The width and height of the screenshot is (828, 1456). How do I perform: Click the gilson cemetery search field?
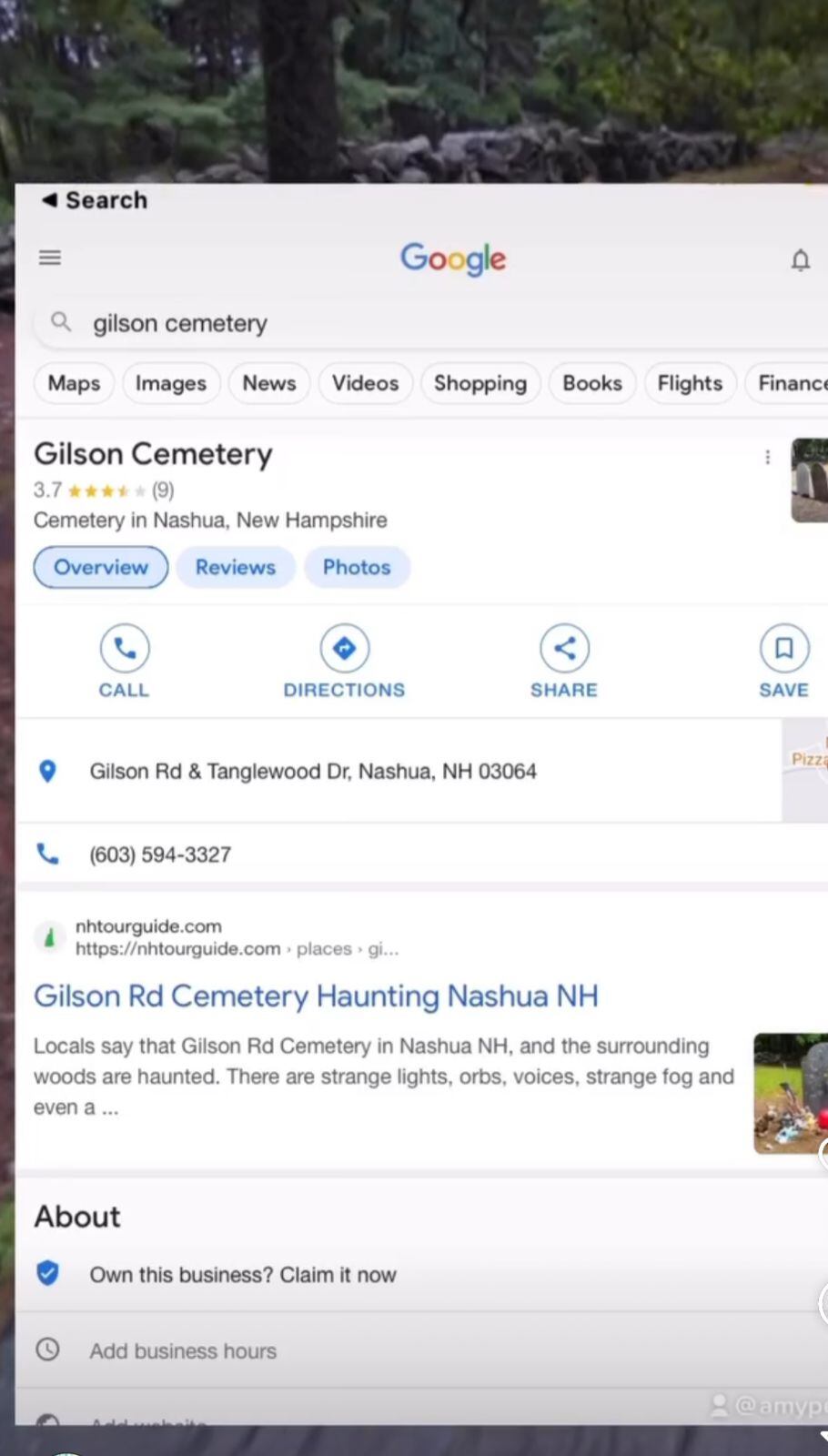click(x=364, y=324)
